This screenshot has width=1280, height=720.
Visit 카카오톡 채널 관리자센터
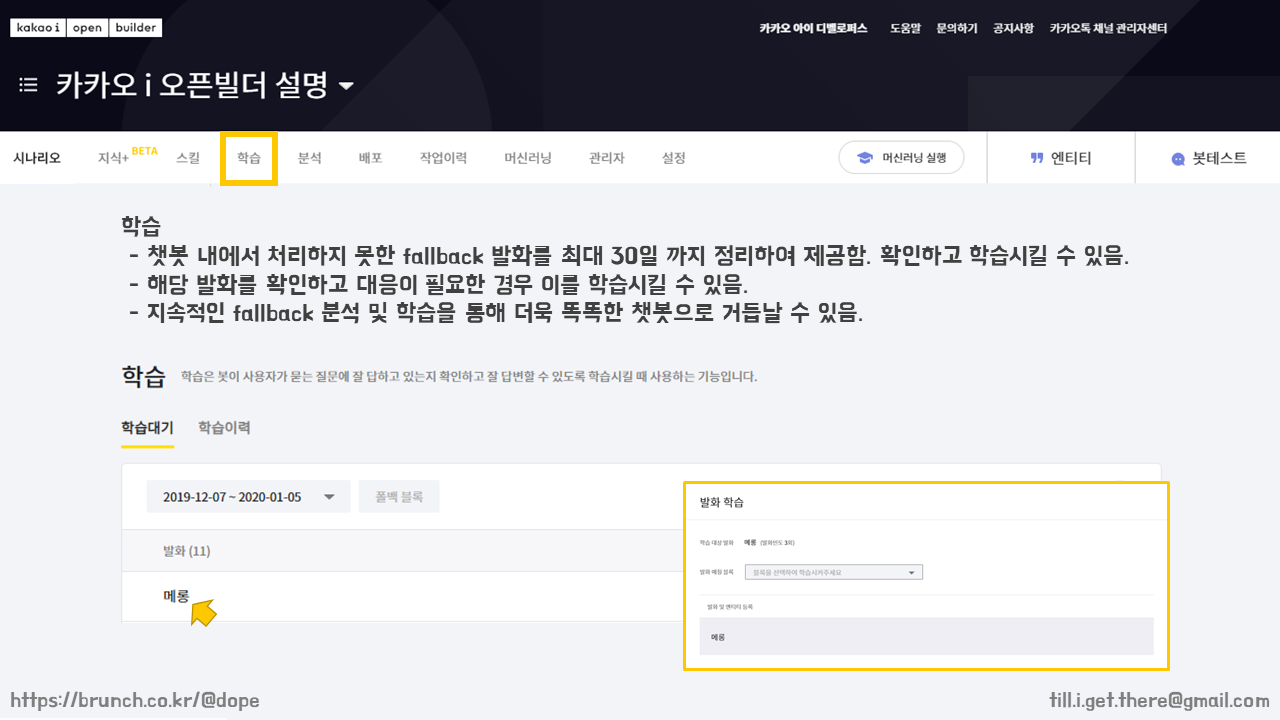point(1108,29)
